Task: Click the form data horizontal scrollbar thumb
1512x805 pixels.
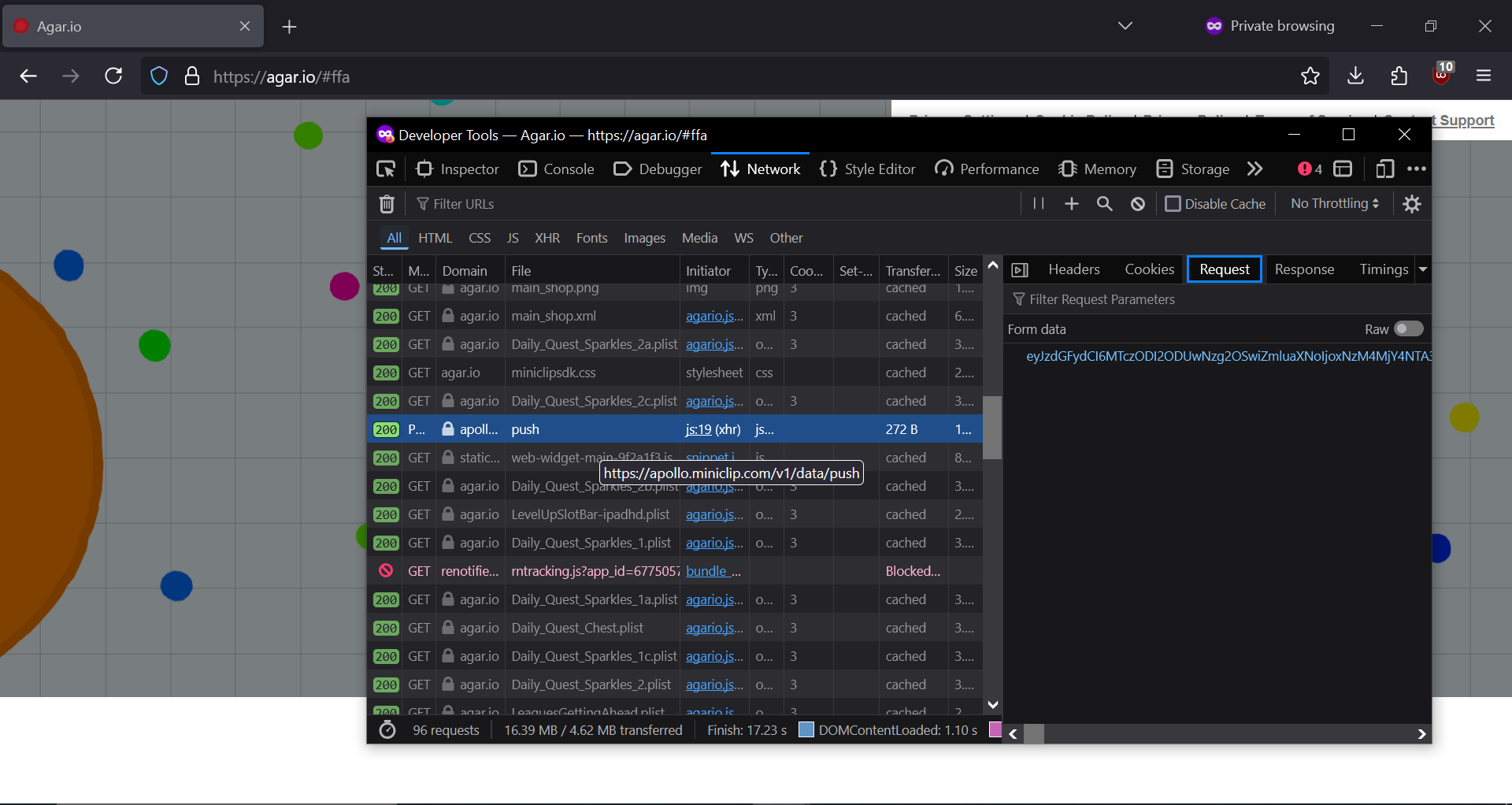Action: (1033, 733)
